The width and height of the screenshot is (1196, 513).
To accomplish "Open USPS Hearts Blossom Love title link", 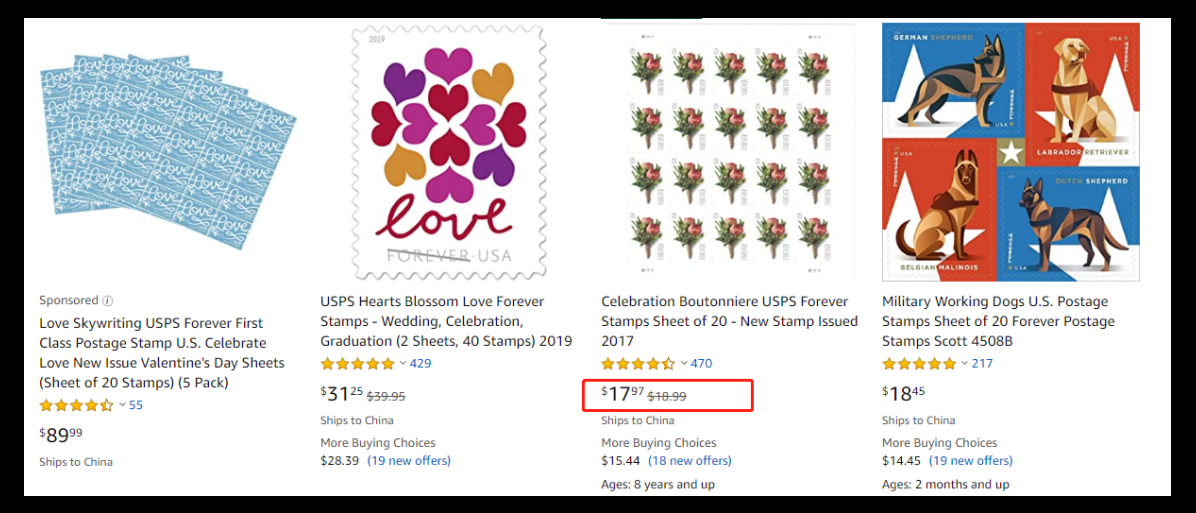I will point(446,321).
